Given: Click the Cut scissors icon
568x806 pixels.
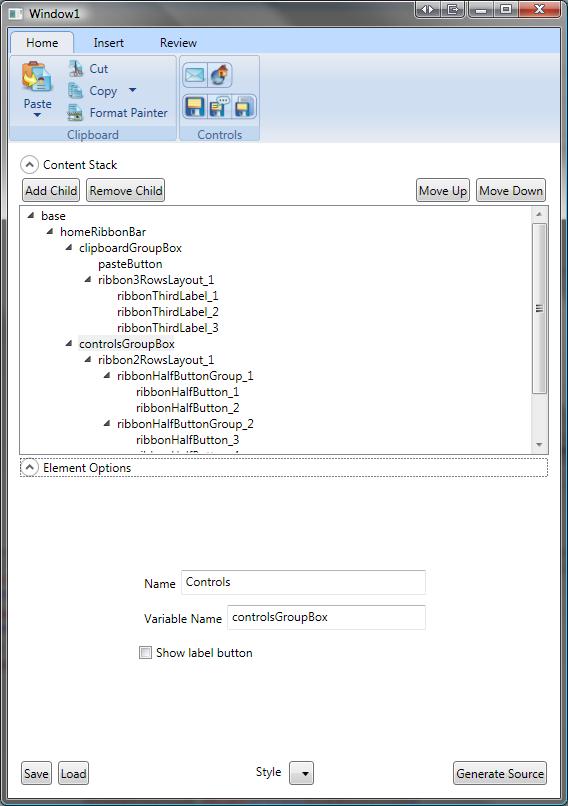Looking at the screenshot, I should click(x=76, y=69).
